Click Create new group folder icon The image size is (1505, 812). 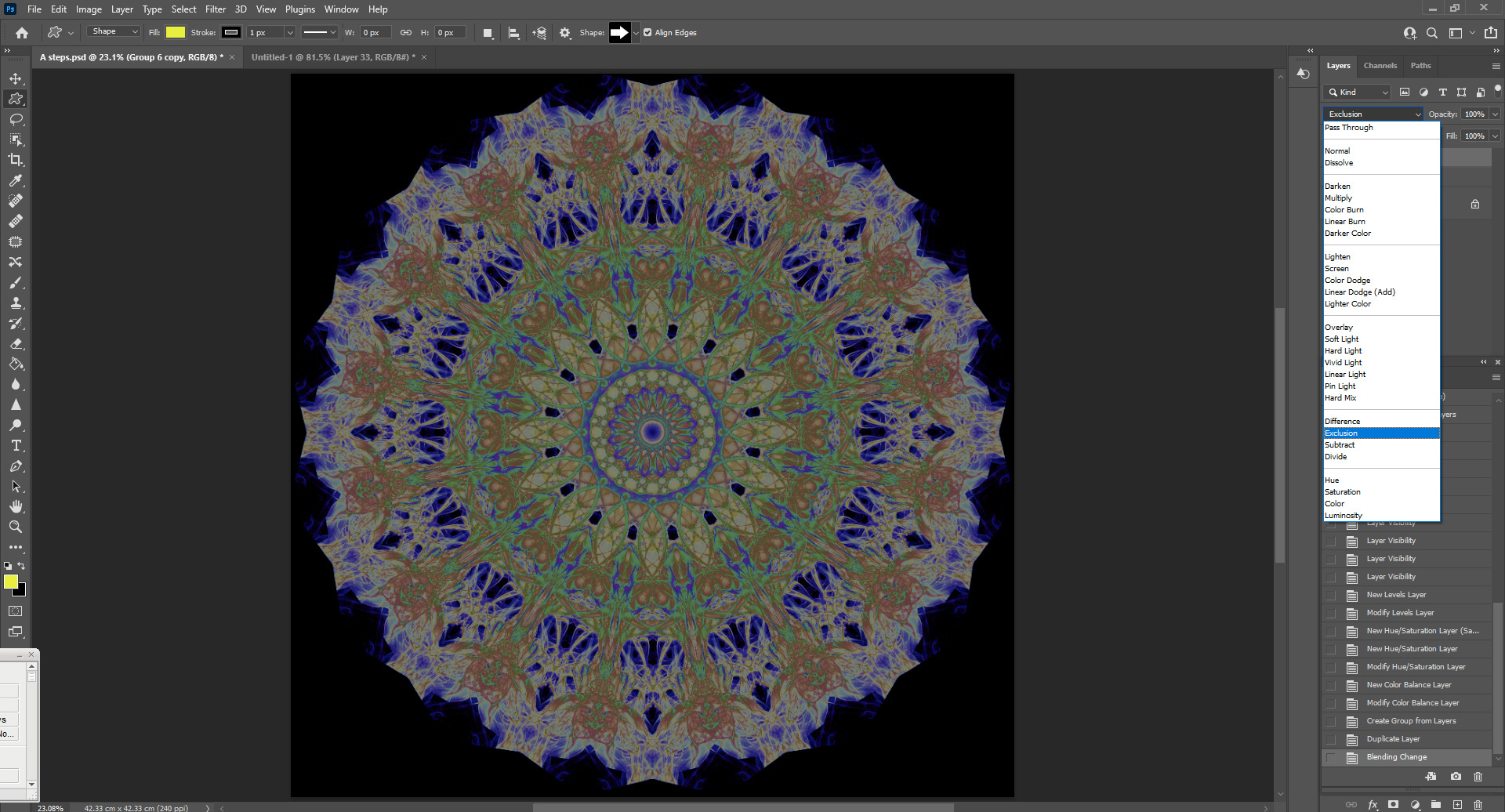[1436, 805]
